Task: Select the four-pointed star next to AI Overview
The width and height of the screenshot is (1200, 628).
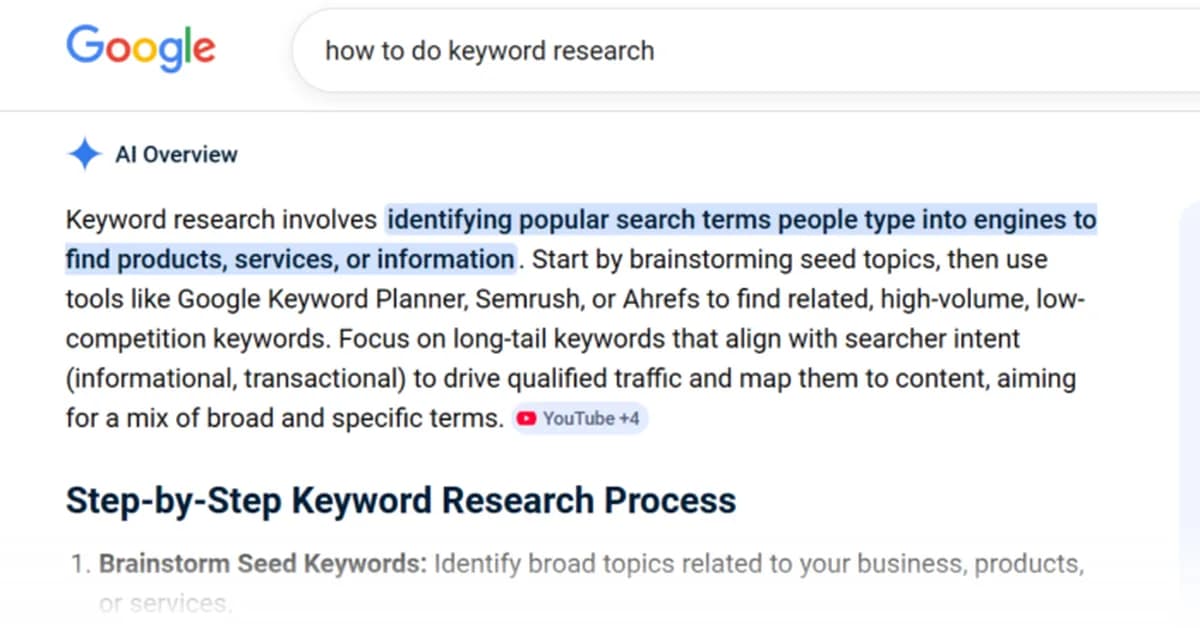Action: [x=84, y=153]
